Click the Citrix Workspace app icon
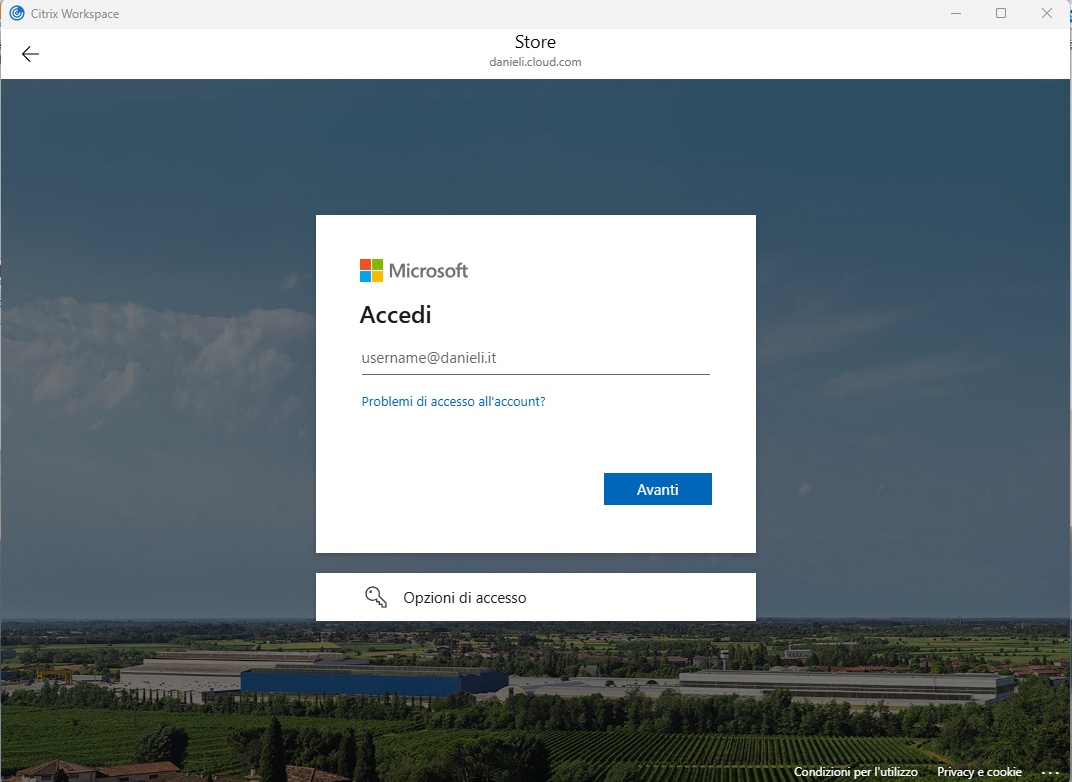 (x=17, y=14)
